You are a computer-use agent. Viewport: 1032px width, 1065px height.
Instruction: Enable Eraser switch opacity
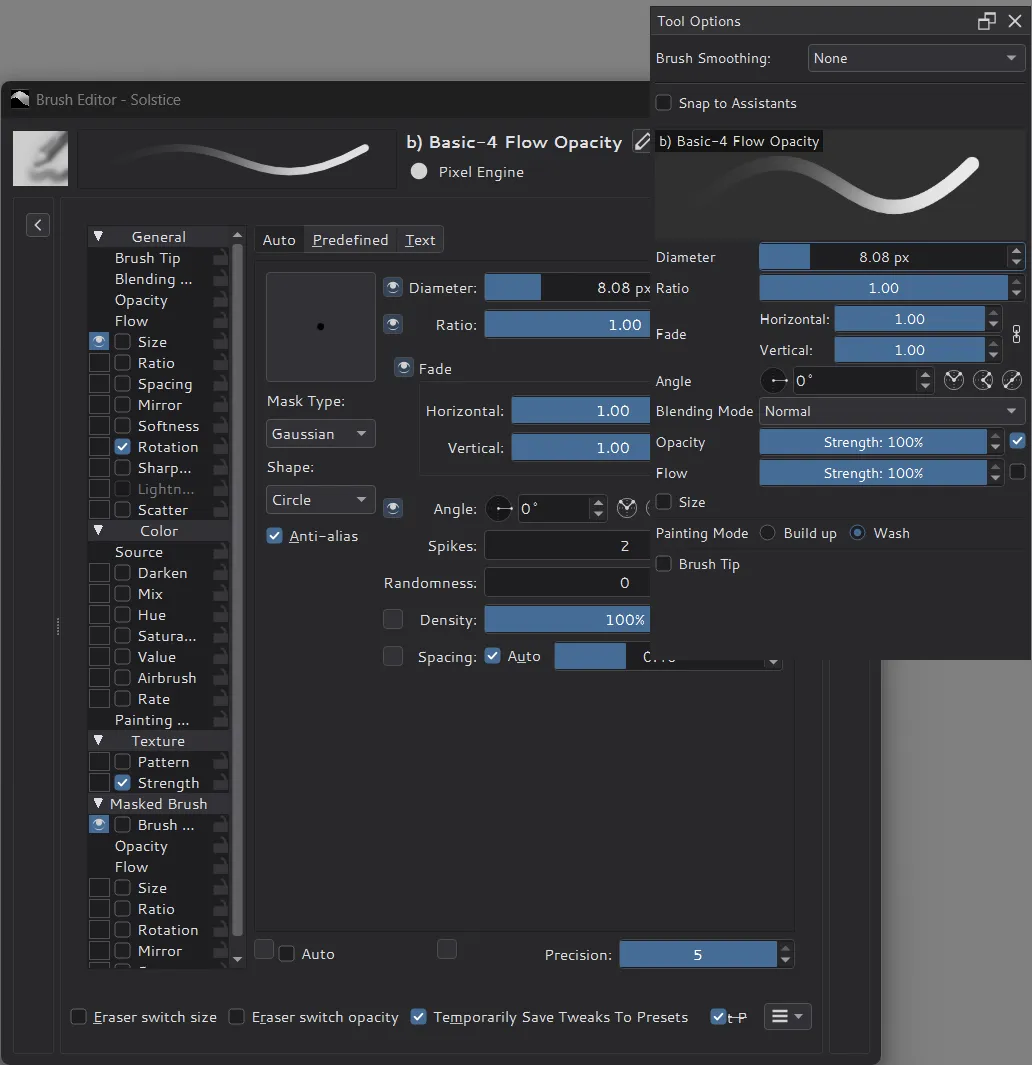pos(236,1017)
